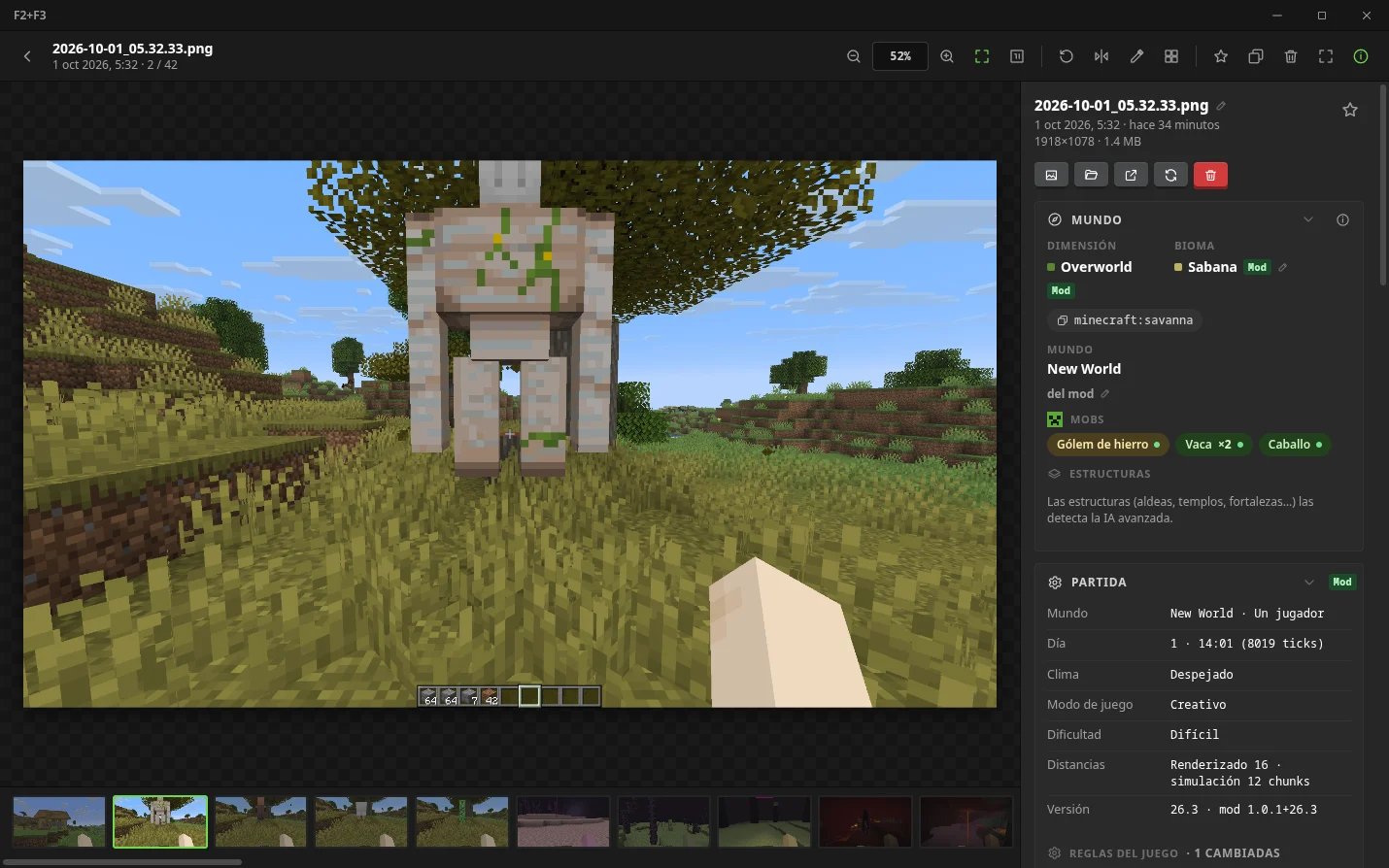The image size is (1389, 868).
Task: Zoom out of the screenshot
Action: [854, 56]
